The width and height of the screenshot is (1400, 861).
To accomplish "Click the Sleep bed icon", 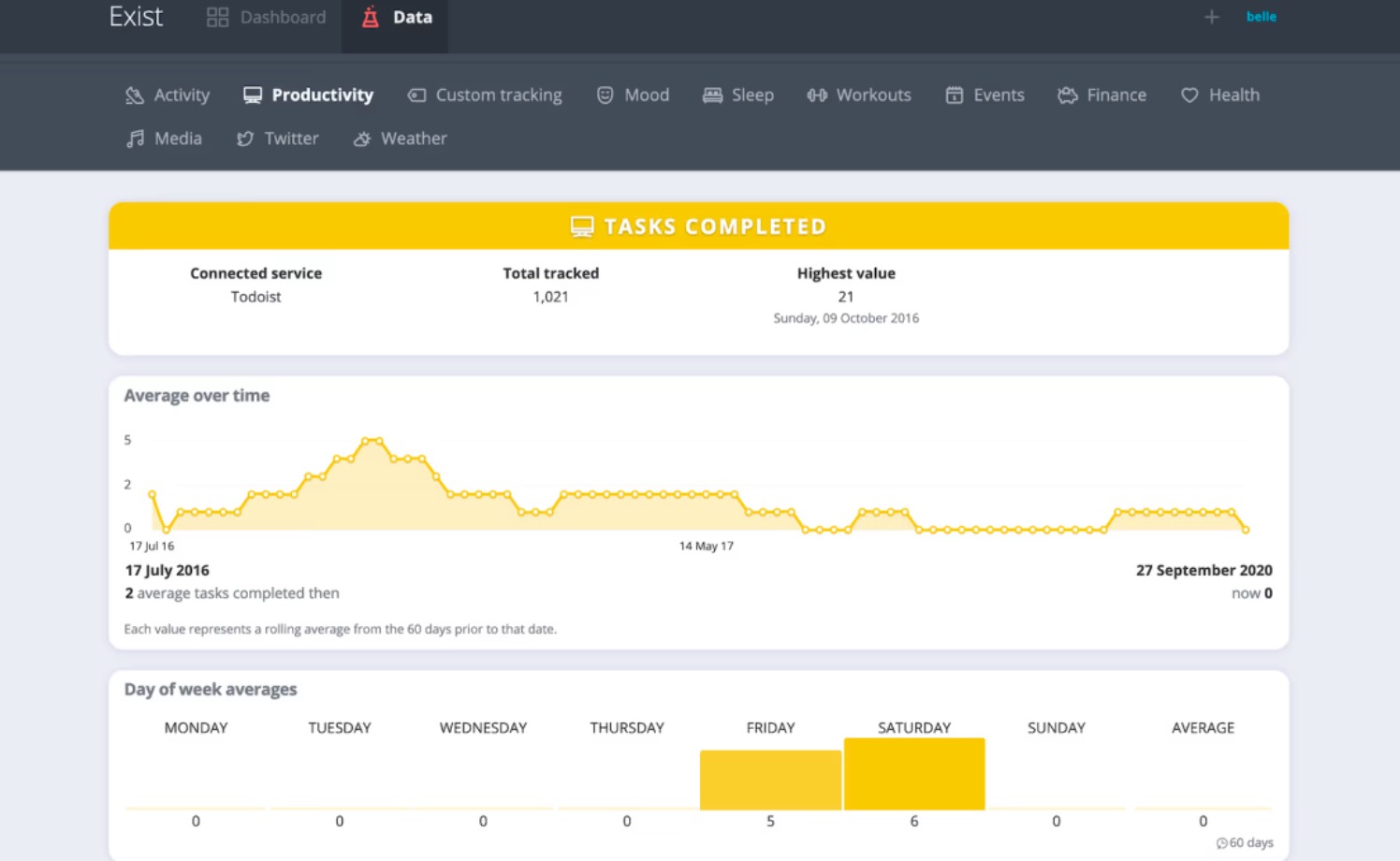I will 712,95.
